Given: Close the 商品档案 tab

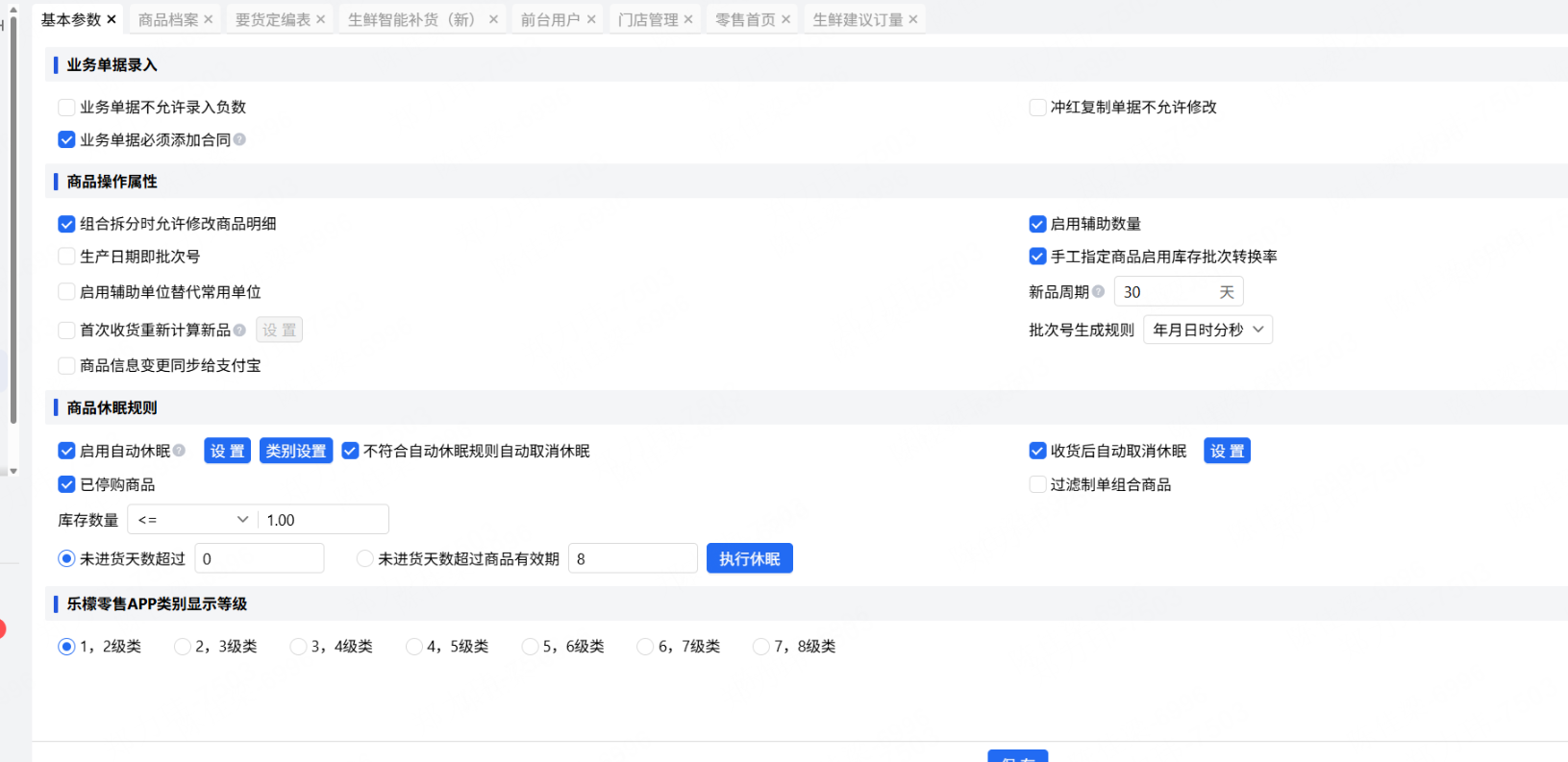Looking at the screenshot, I should pos(209,19).
